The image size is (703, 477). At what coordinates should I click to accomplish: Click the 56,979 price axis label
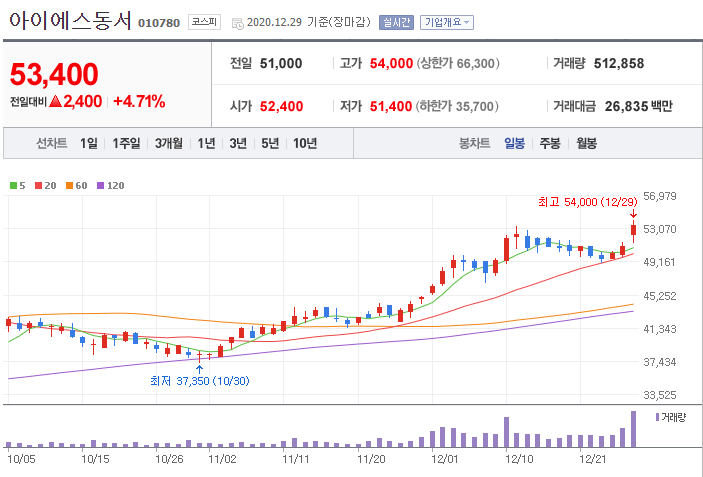coord(660,196)
